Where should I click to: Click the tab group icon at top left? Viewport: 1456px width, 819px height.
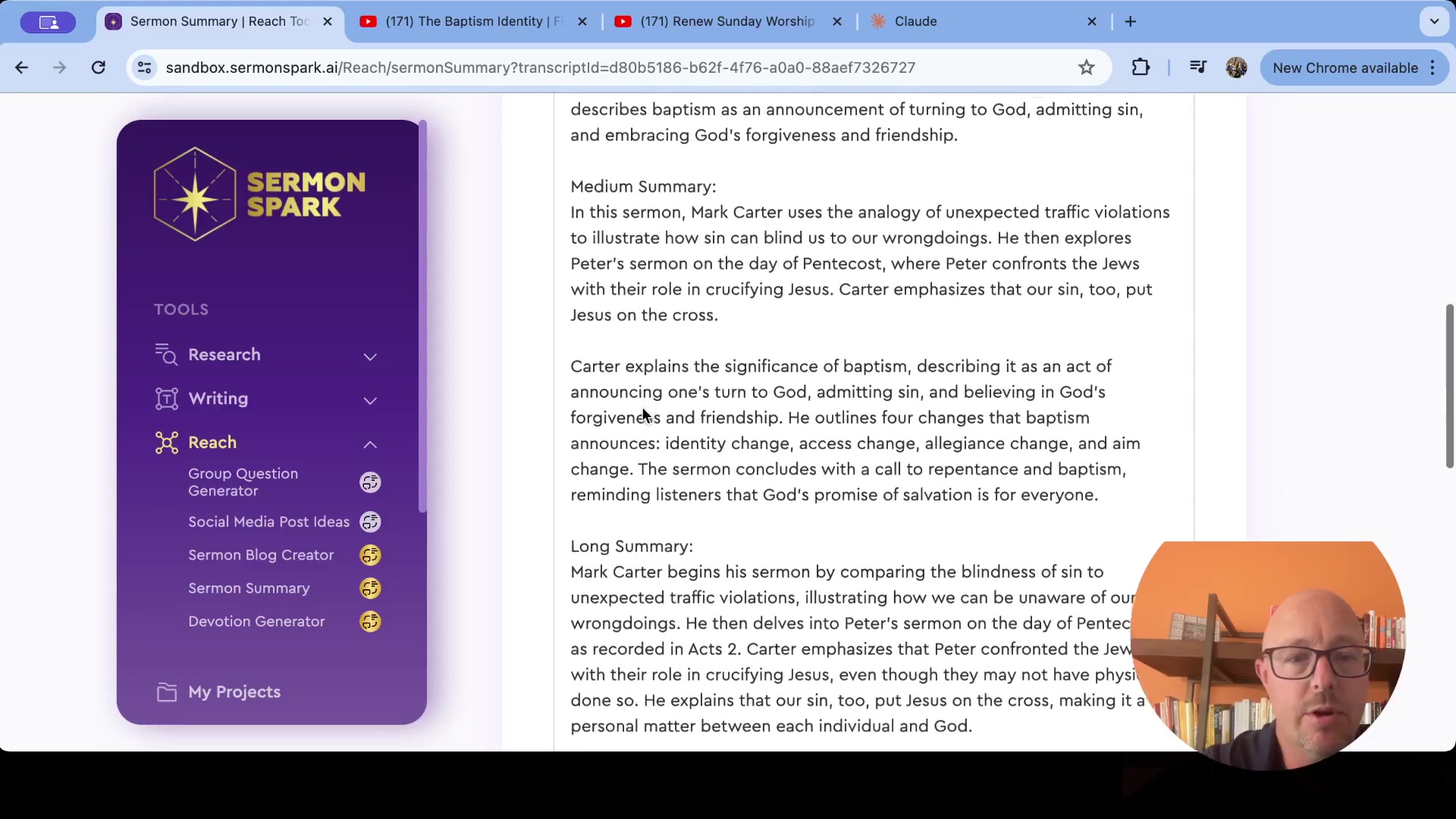point(49,22)
